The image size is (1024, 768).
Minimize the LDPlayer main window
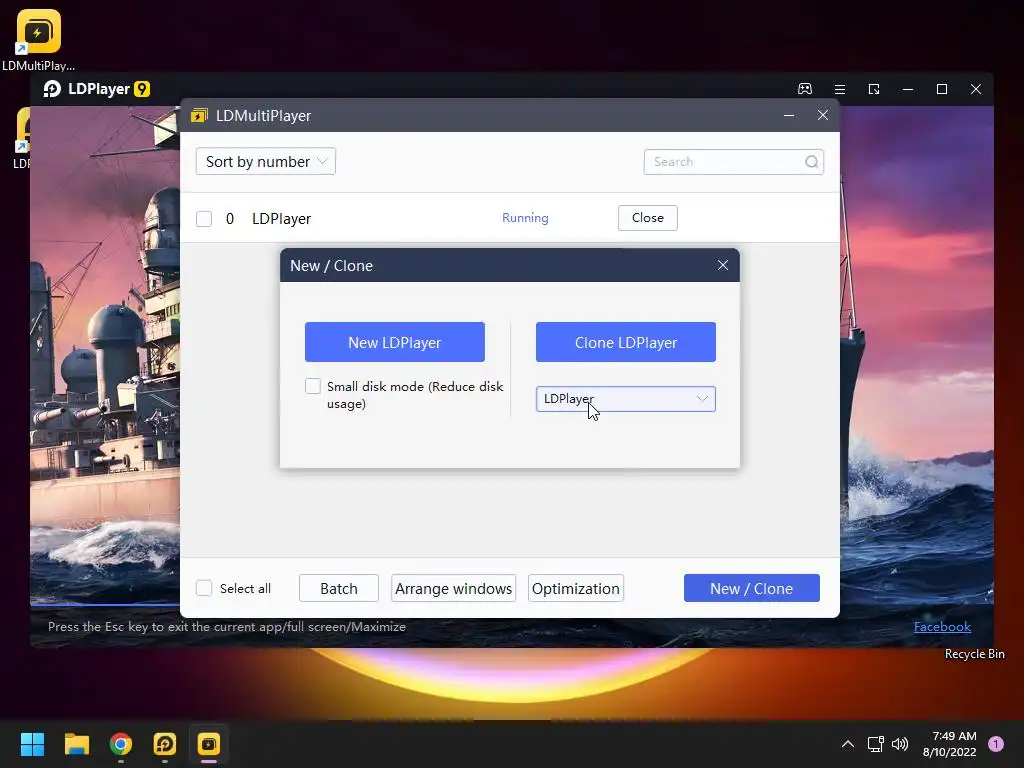point(908,89)
